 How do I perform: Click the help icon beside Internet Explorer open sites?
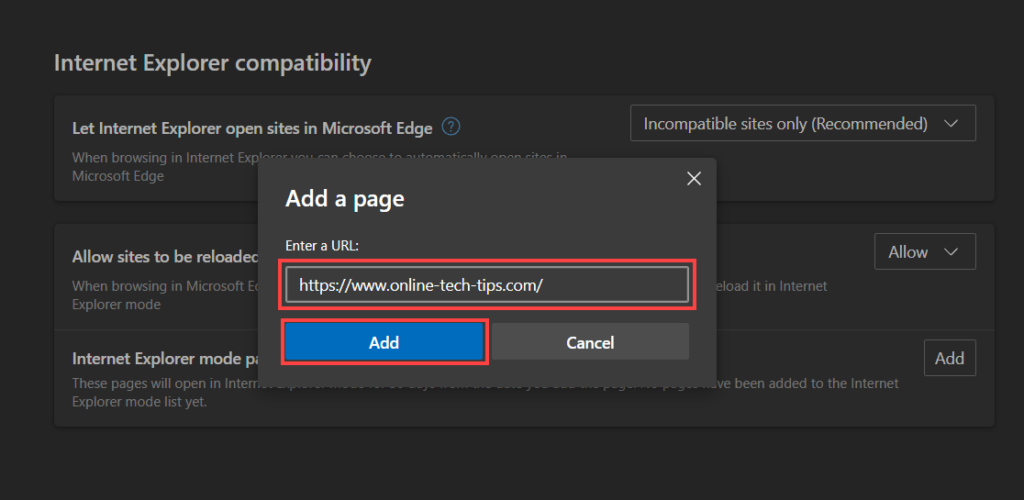(x=452, y=127)
